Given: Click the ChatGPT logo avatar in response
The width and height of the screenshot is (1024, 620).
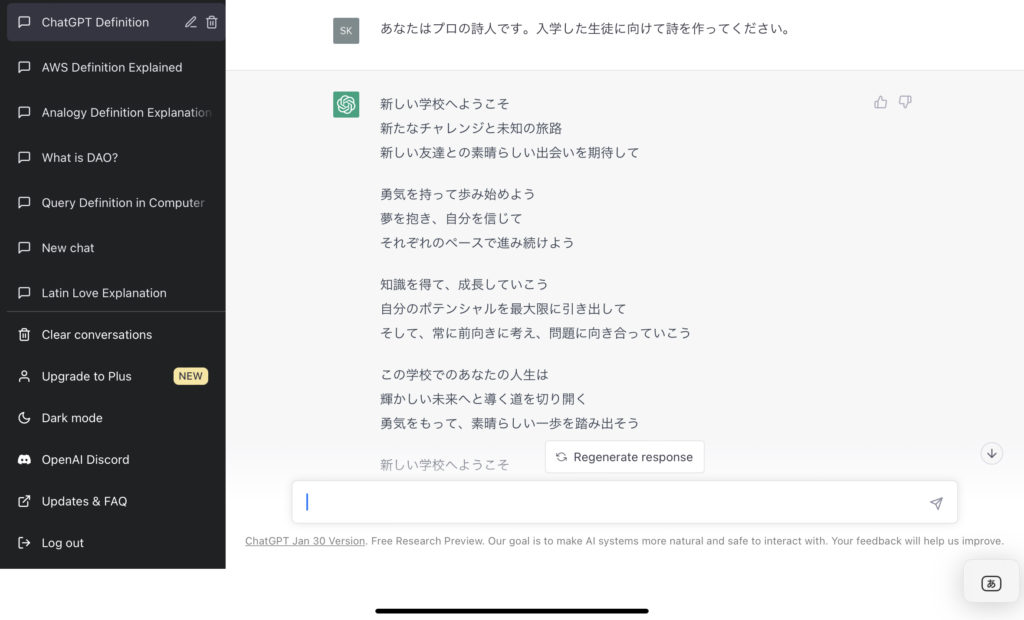Looking at the screenshot, I should pos(346,104).
